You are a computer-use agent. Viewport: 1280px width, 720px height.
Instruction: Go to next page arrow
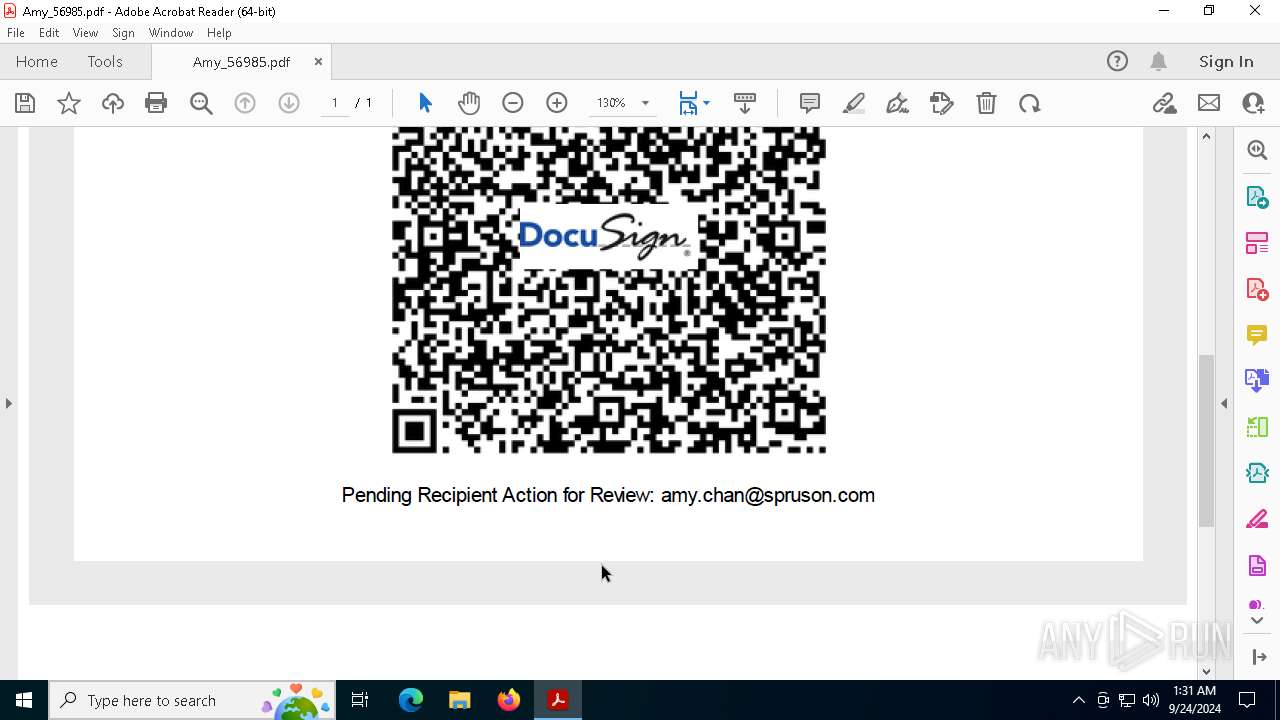coord(289,103)
